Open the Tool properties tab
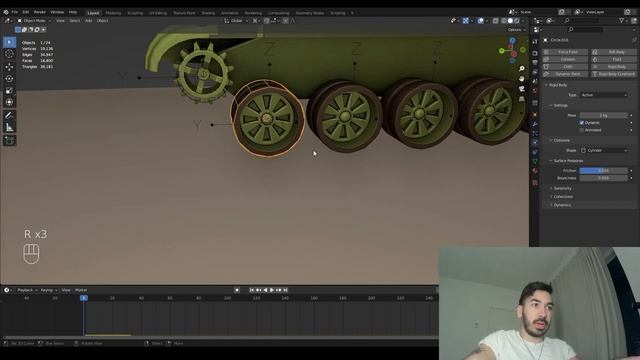This screenshot has height=360, width=640. [x=535, y=42]
